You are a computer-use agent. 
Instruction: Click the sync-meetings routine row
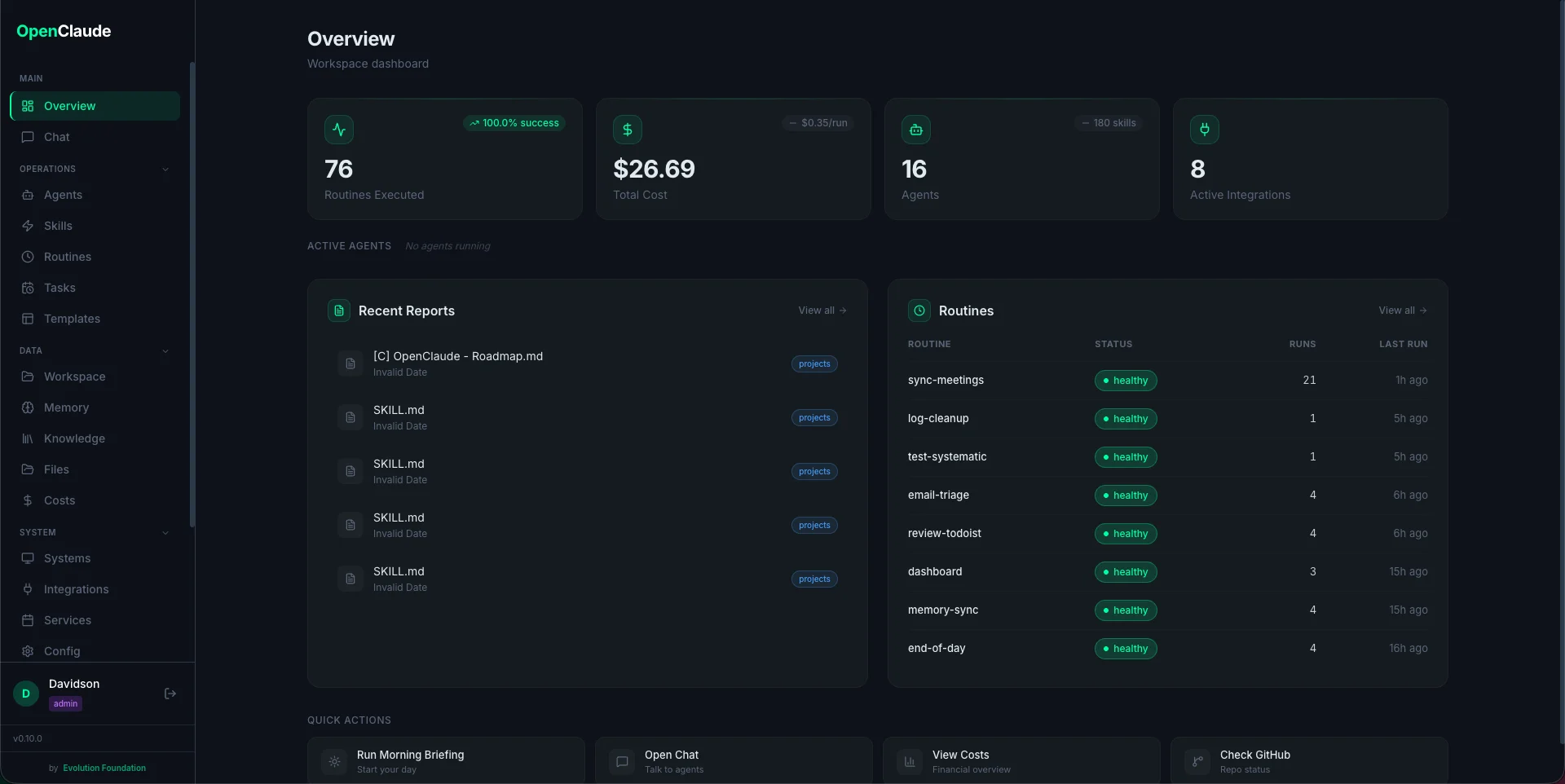pos(1167,380)
